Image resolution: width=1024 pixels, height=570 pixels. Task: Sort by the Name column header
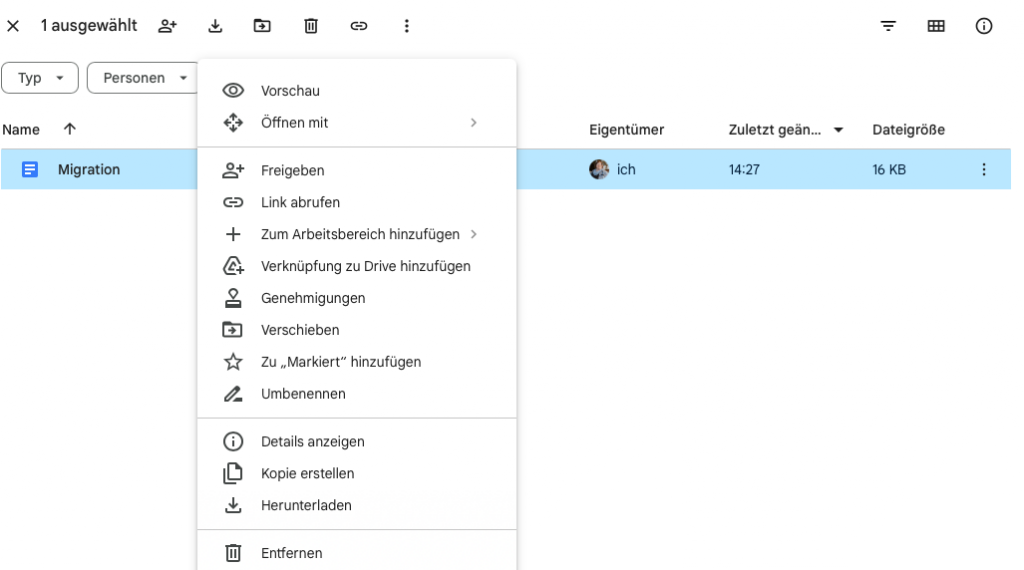pos(21,130)
